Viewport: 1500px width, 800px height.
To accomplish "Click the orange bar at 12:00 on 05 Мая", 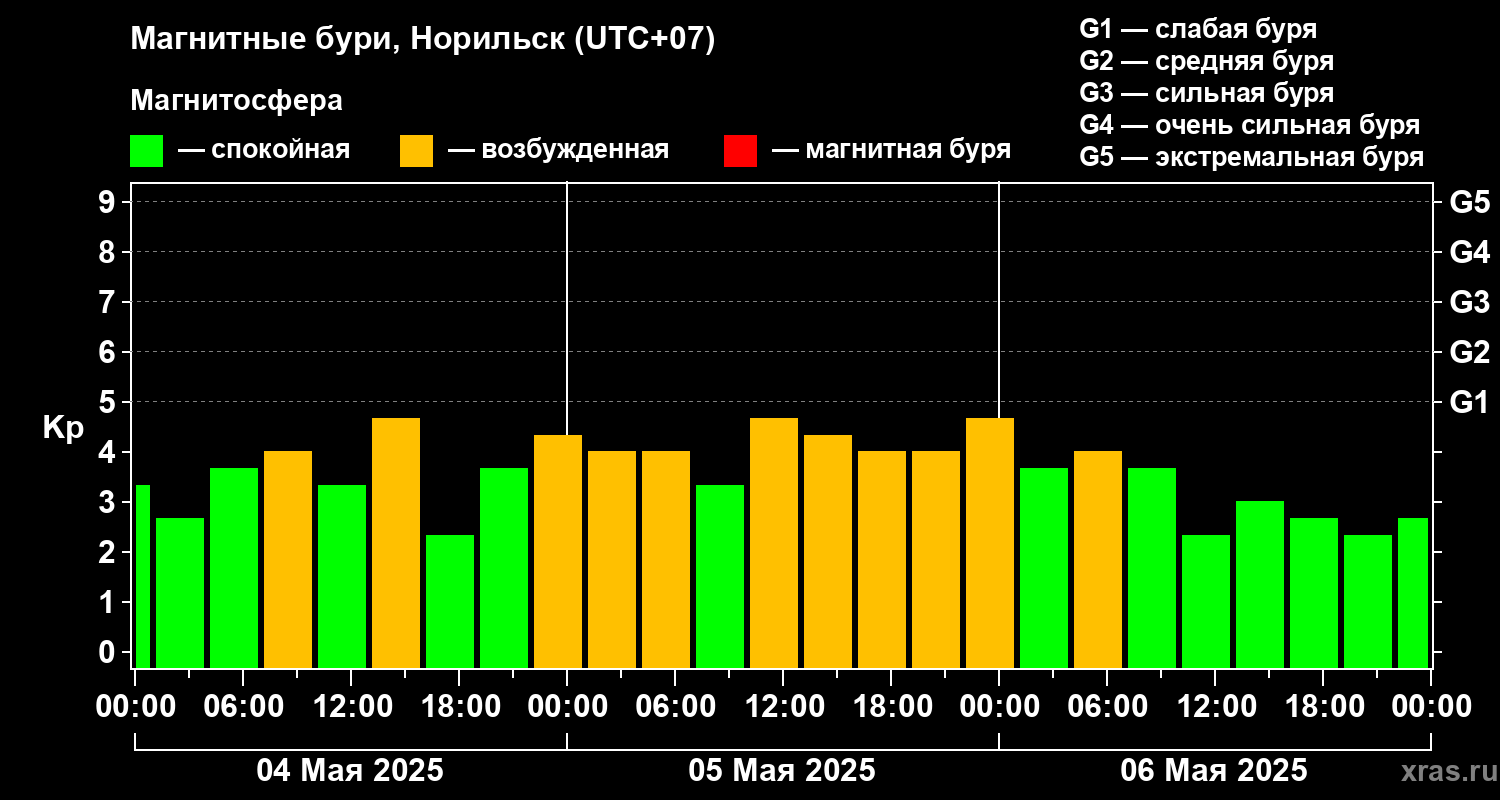I will 774,543.
